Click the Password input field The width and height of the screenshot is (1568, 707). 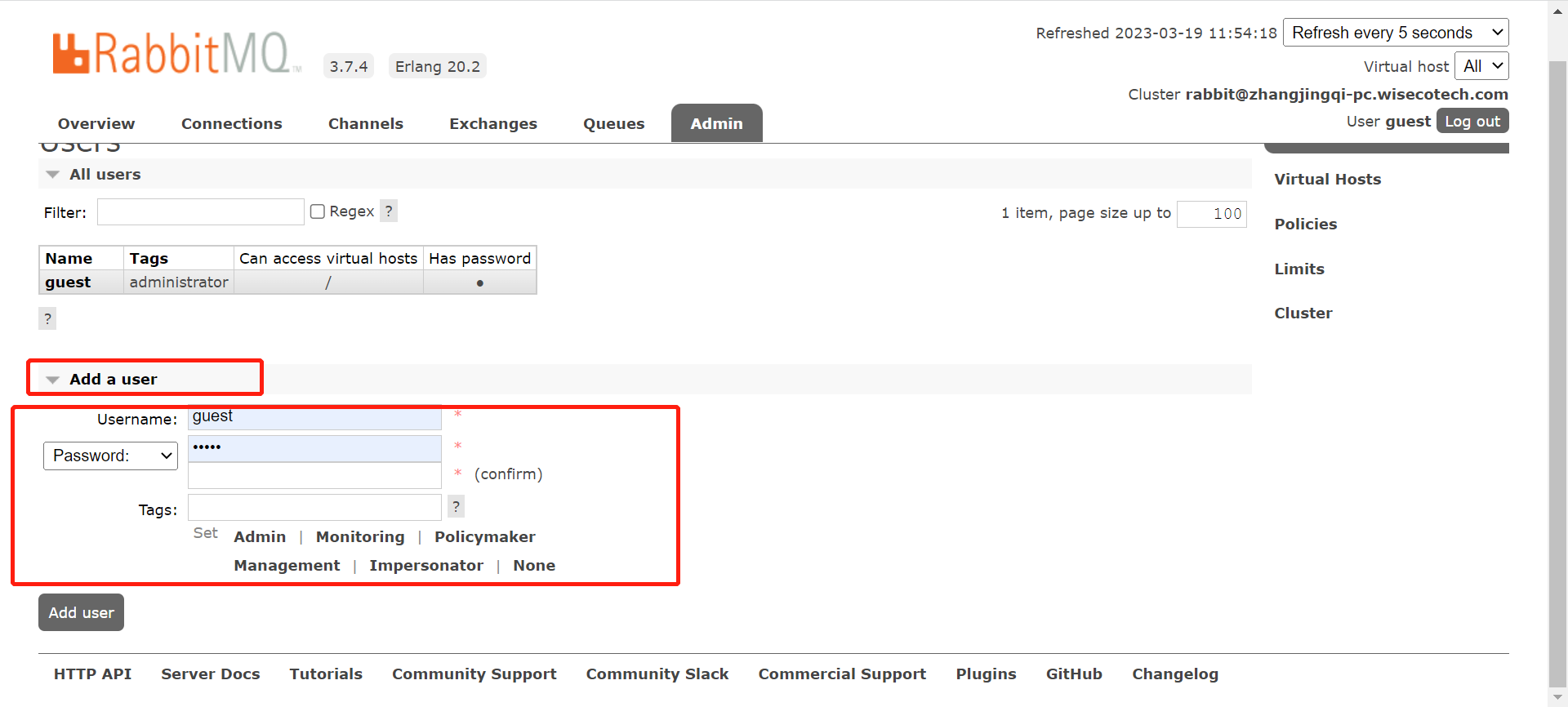click(315, 448)
